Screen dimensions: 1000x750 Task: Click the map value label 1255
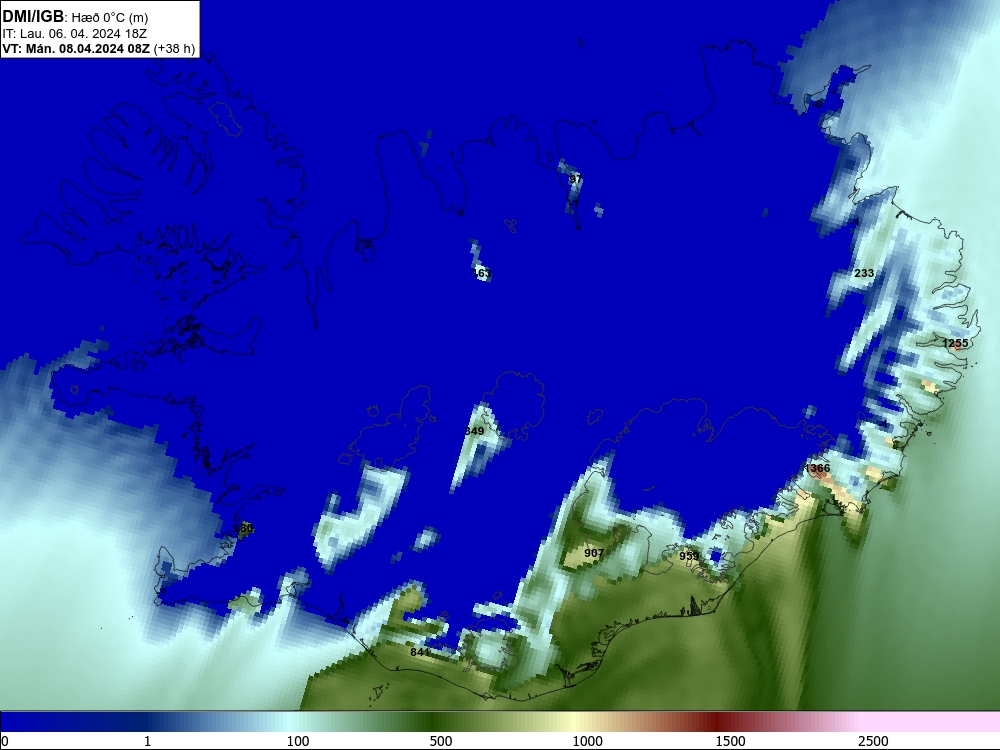955,343
